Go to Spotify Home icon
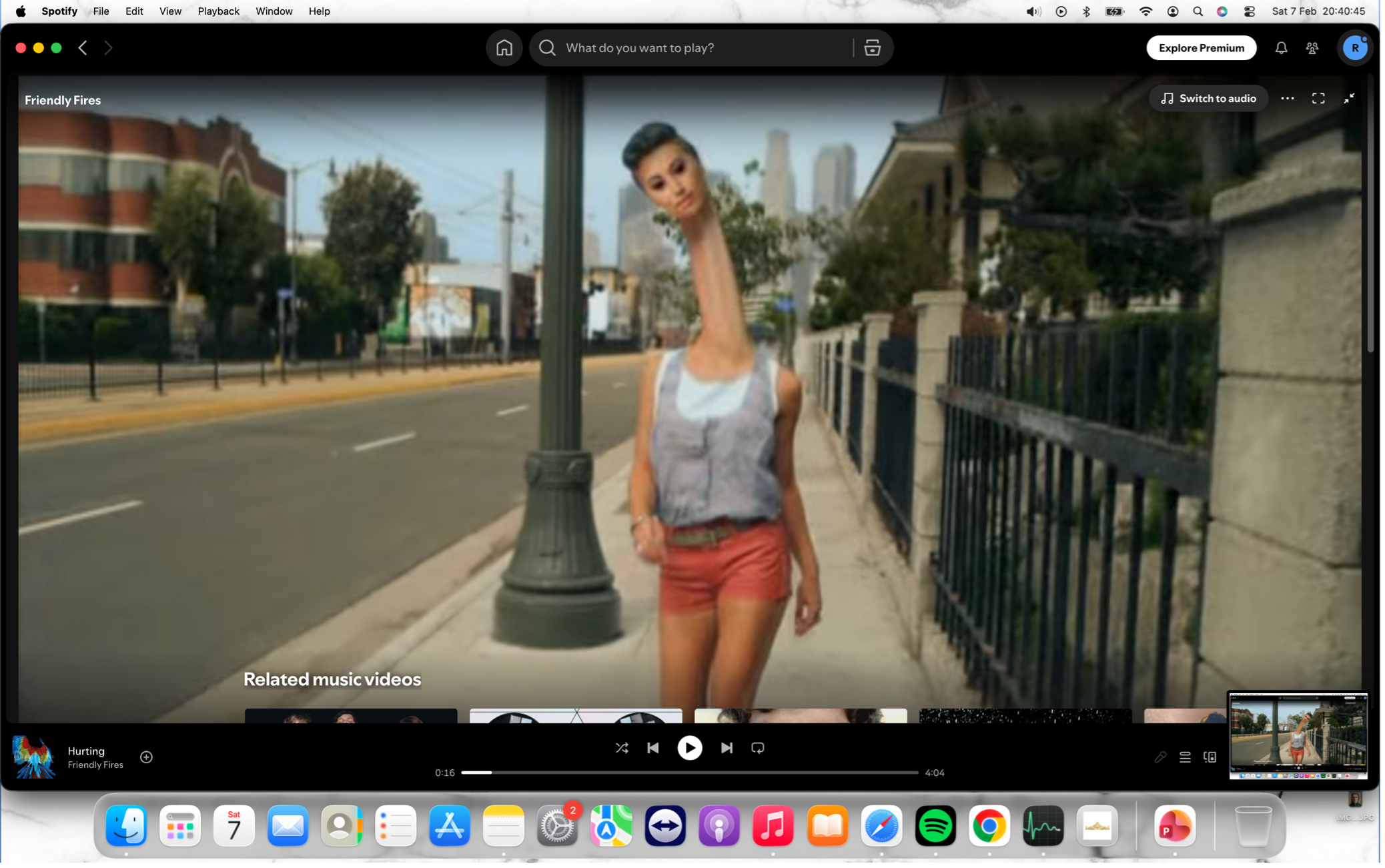Viewport: 1385px width, 868px height. click(x=504, y=48)
